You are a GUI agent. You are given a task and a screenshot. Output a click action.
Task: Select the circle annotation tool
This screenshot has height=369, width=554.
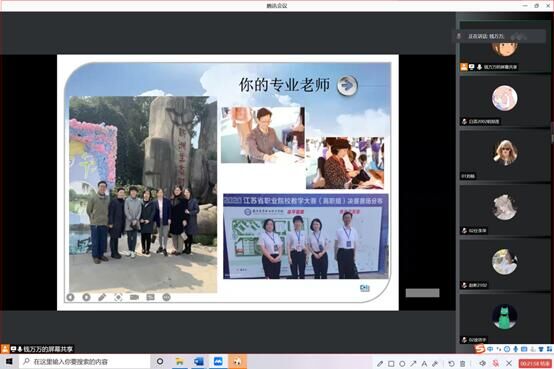[x=402, y=363]
